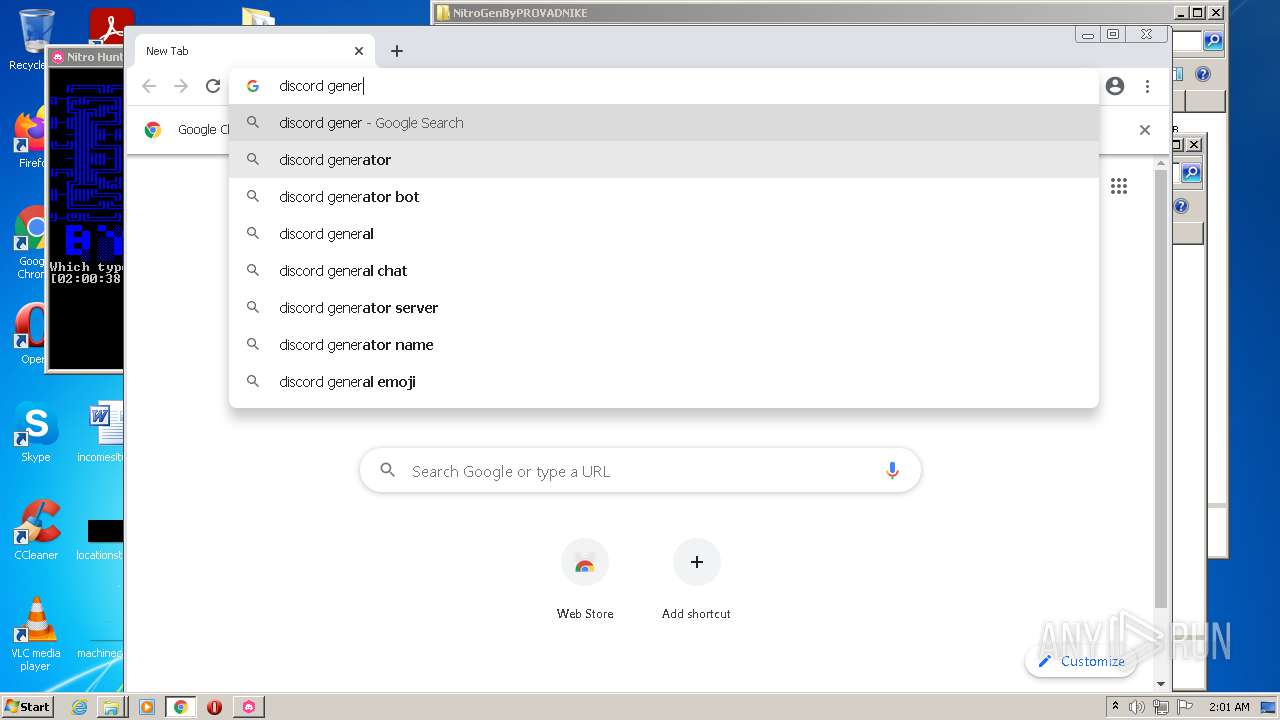Click the search icon in the NitroGenByPROVADNIKE window
Image resolution: width=1280 pixels, height=720 pixels.
(x=1213, y=41)
